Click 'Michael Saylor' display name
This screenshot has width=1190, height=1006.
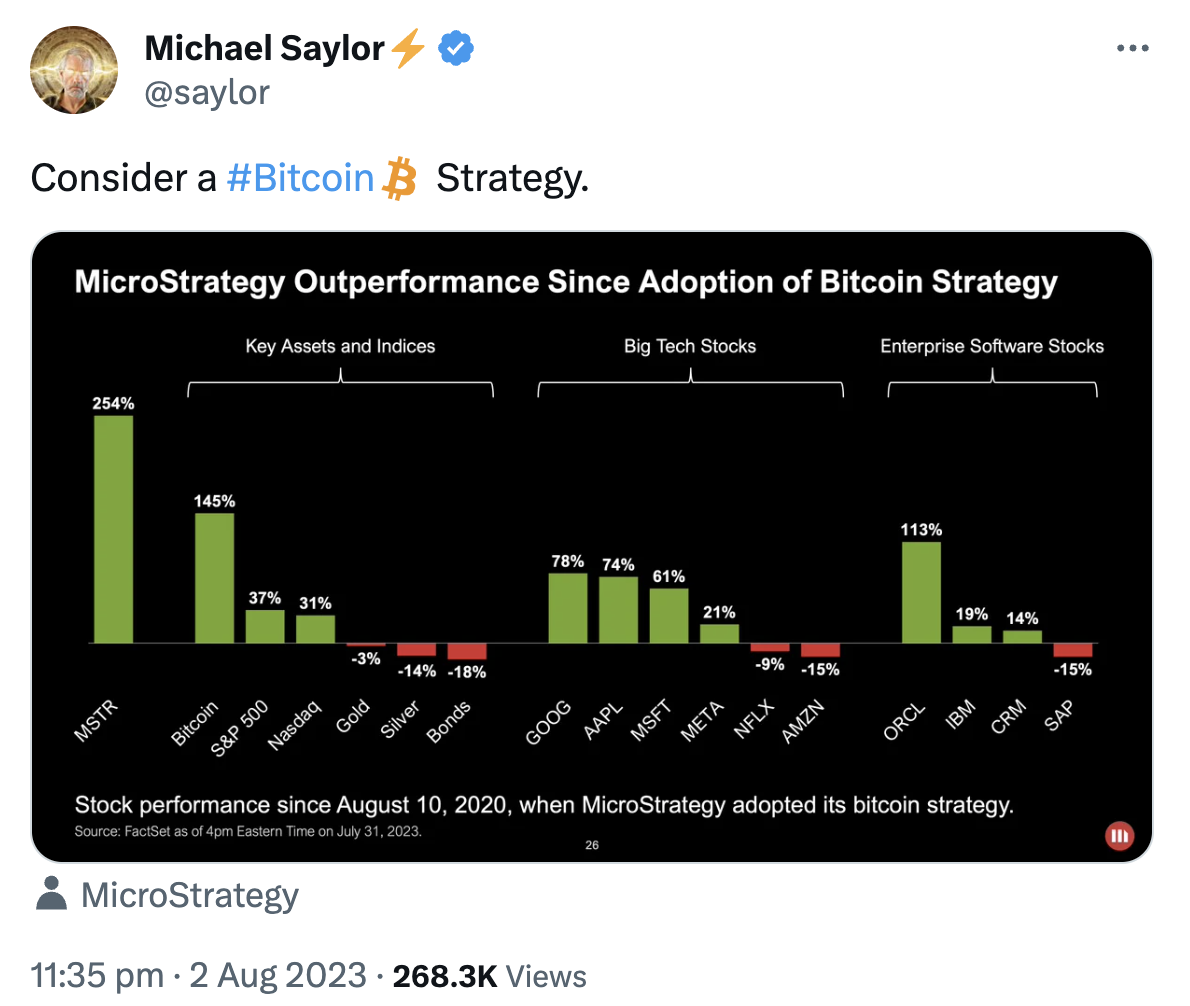[264, 47]
